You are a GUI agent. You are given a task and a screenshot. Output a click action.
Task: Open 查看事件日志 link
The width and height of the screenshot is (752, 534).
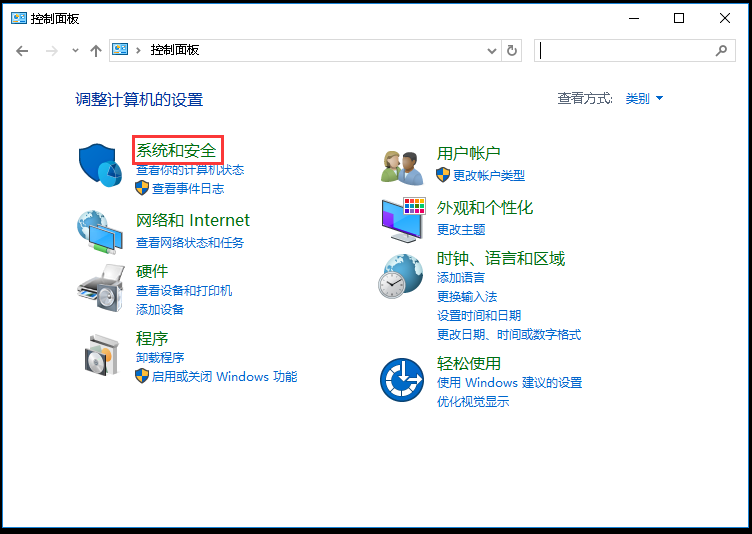click(188, 189)
